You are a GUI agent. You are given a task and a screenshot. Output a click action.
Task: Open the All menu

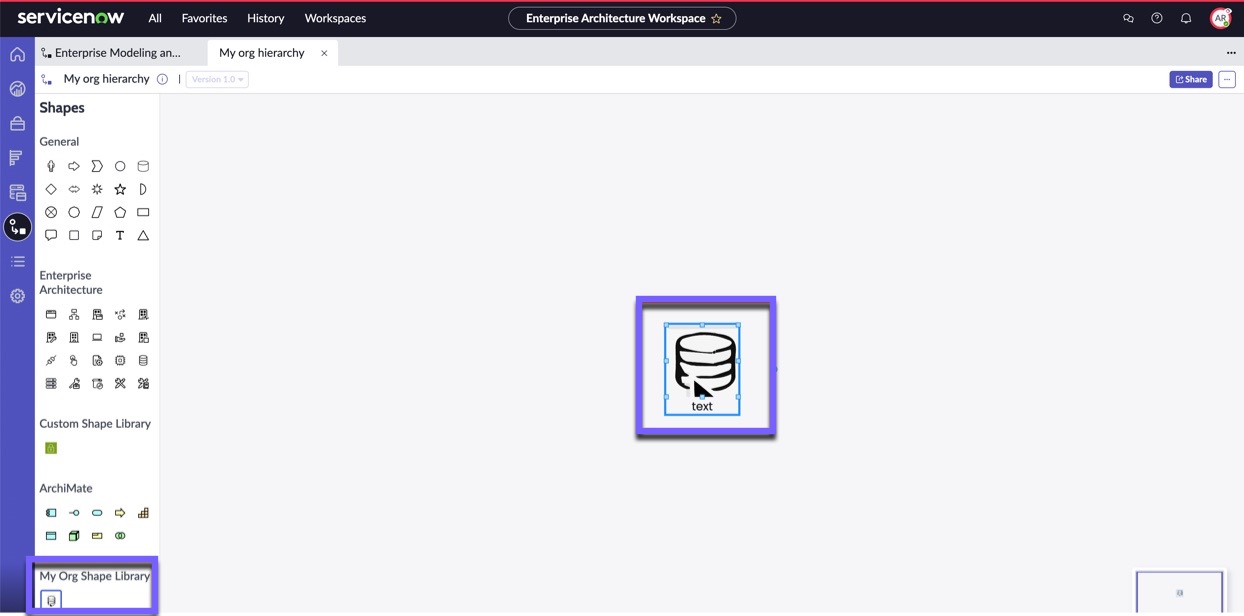click(155, 18)
